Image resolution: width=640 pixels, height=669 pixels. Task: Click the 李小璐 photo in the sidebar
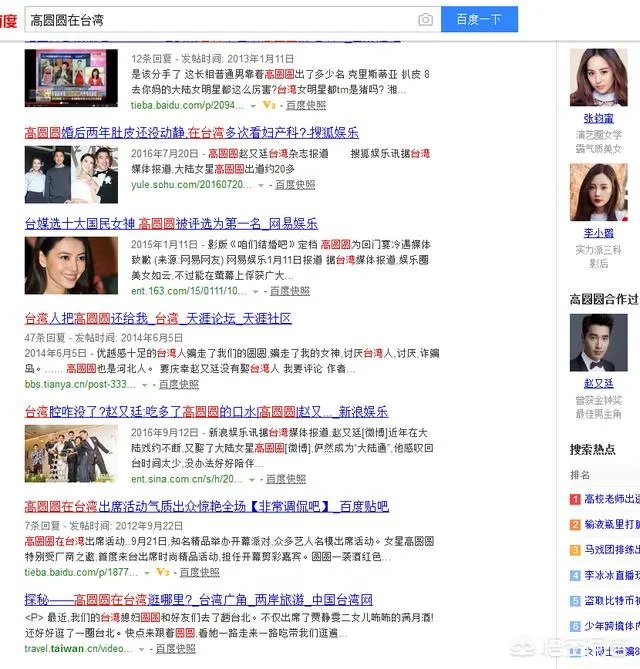pyautogui.click(x=599, y=192)
